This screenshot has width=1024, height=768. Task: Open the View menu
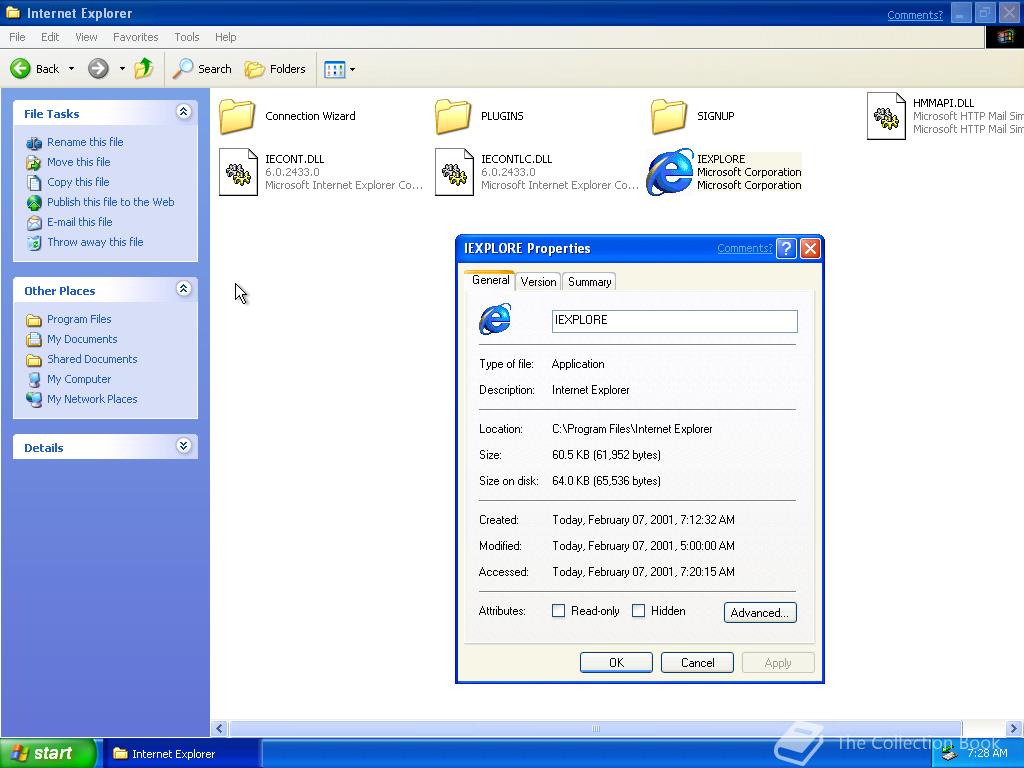(x=86, y=37)
